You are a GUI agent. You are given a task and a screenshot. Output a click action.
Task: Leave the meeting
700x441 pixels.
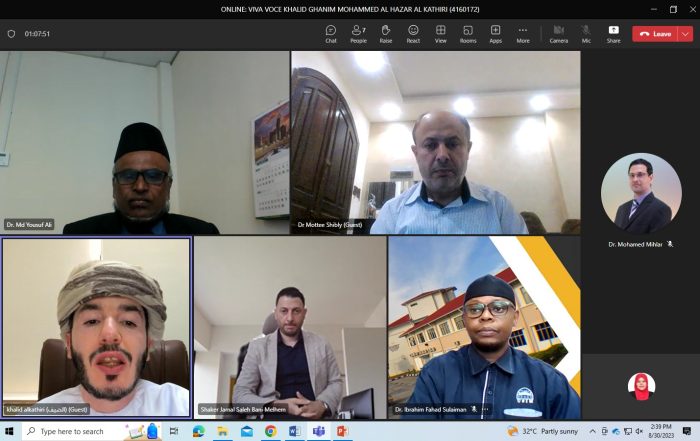click(656, 33)
